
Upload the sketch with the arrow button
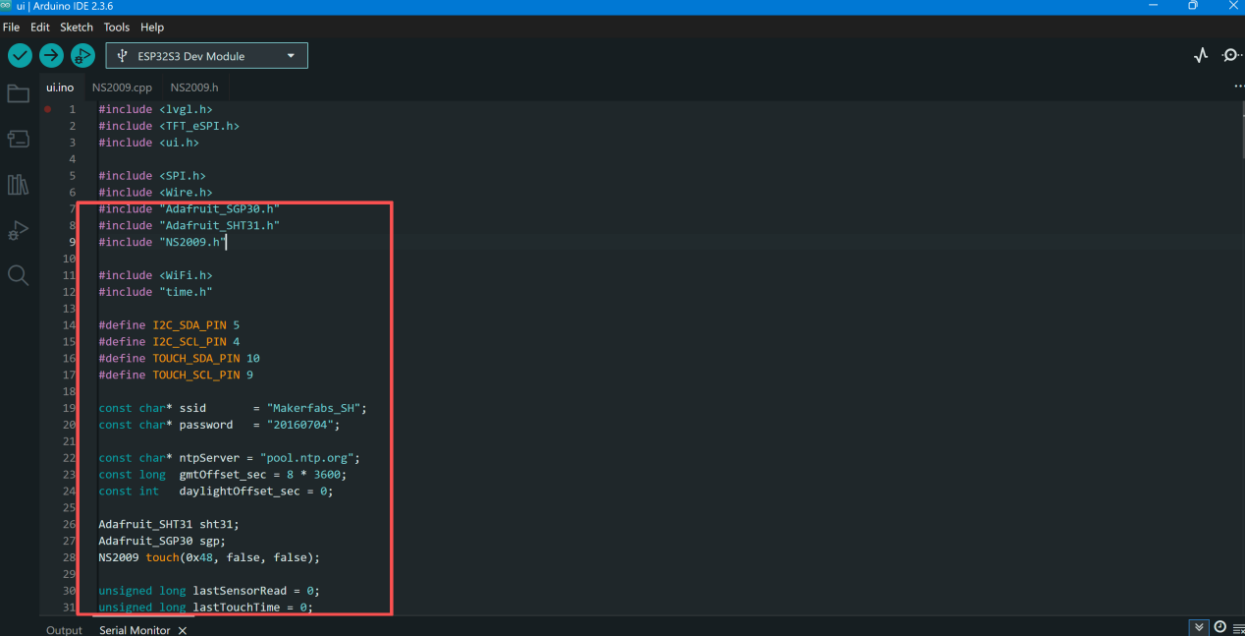click(51, 56)
